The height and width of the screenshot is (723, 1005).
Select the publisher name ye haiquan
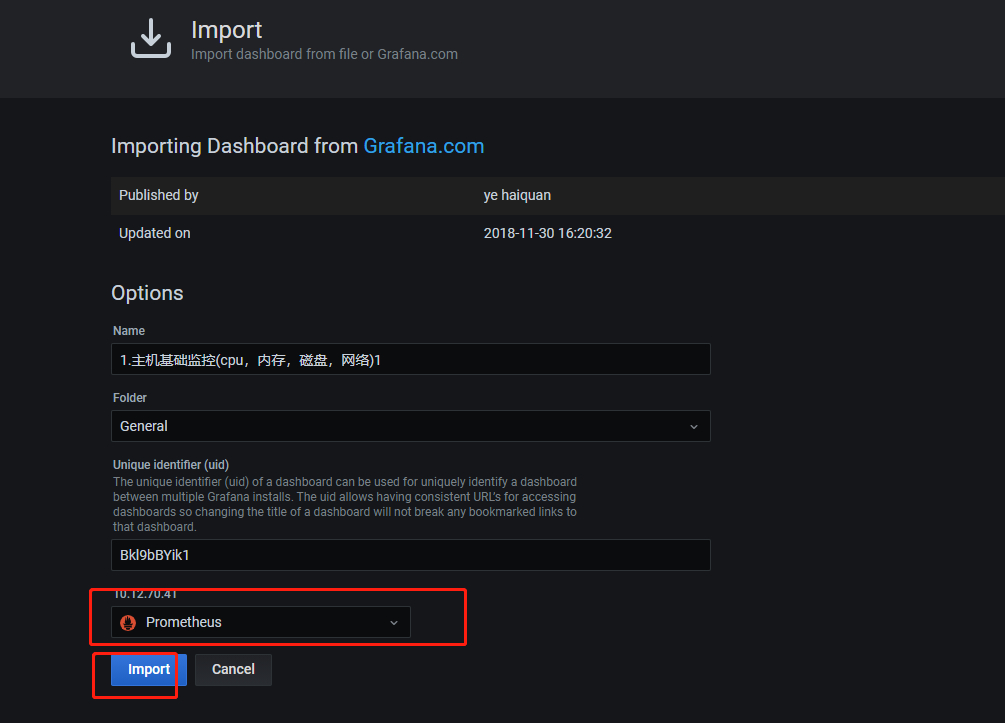point(517,195)
